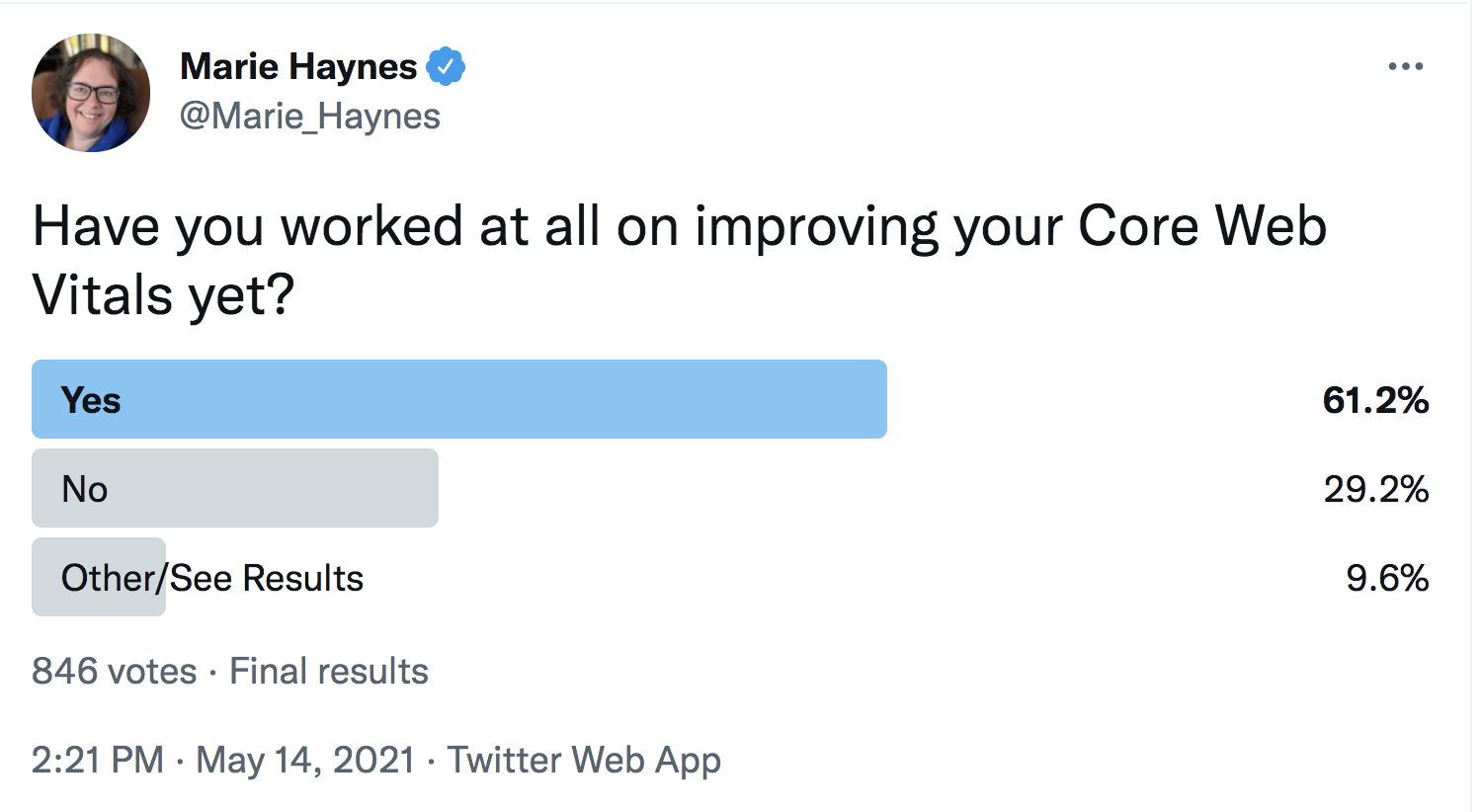
Task: Visit the @Marie_Haynes handle
Action: [309, 117]
